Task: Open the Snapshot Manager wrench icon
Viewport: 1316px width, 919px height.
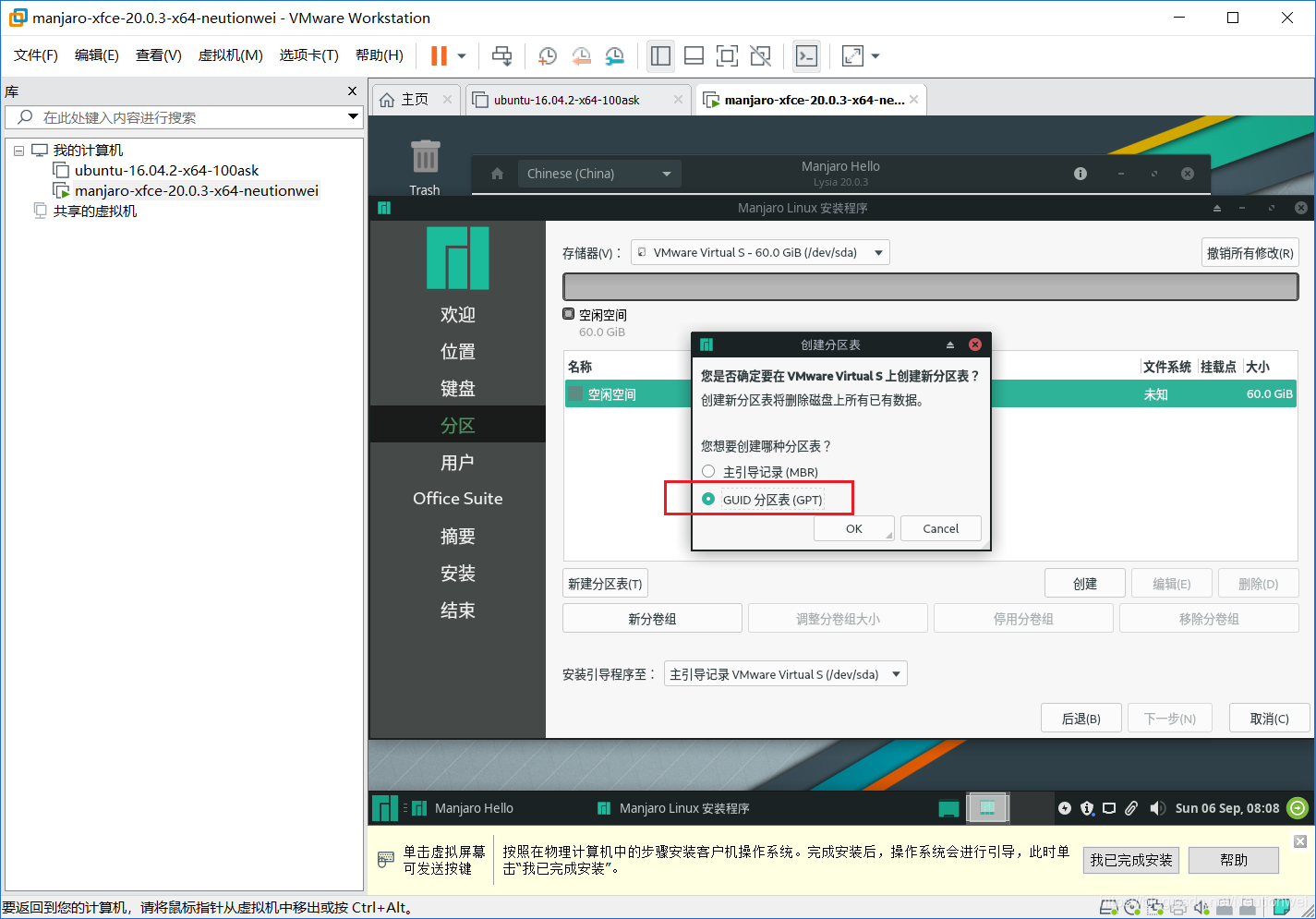Action: (614, 56)
